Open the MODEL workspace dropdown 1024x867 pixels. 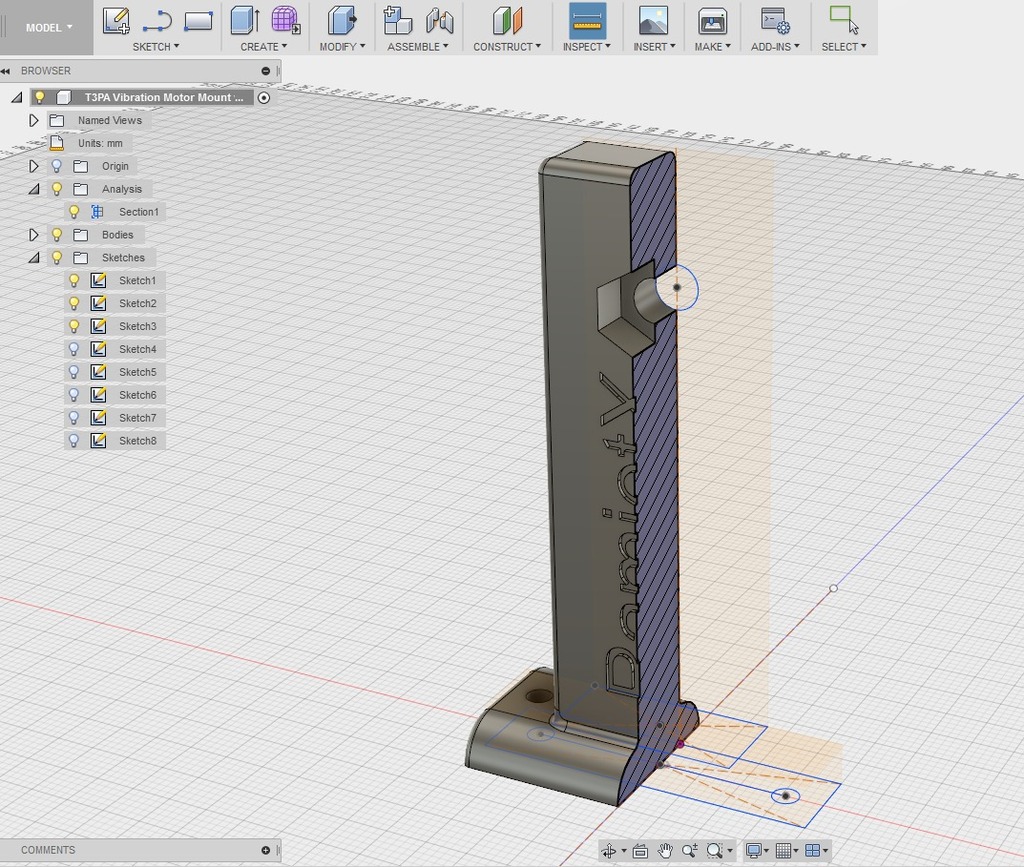click(x=48, y=27)
